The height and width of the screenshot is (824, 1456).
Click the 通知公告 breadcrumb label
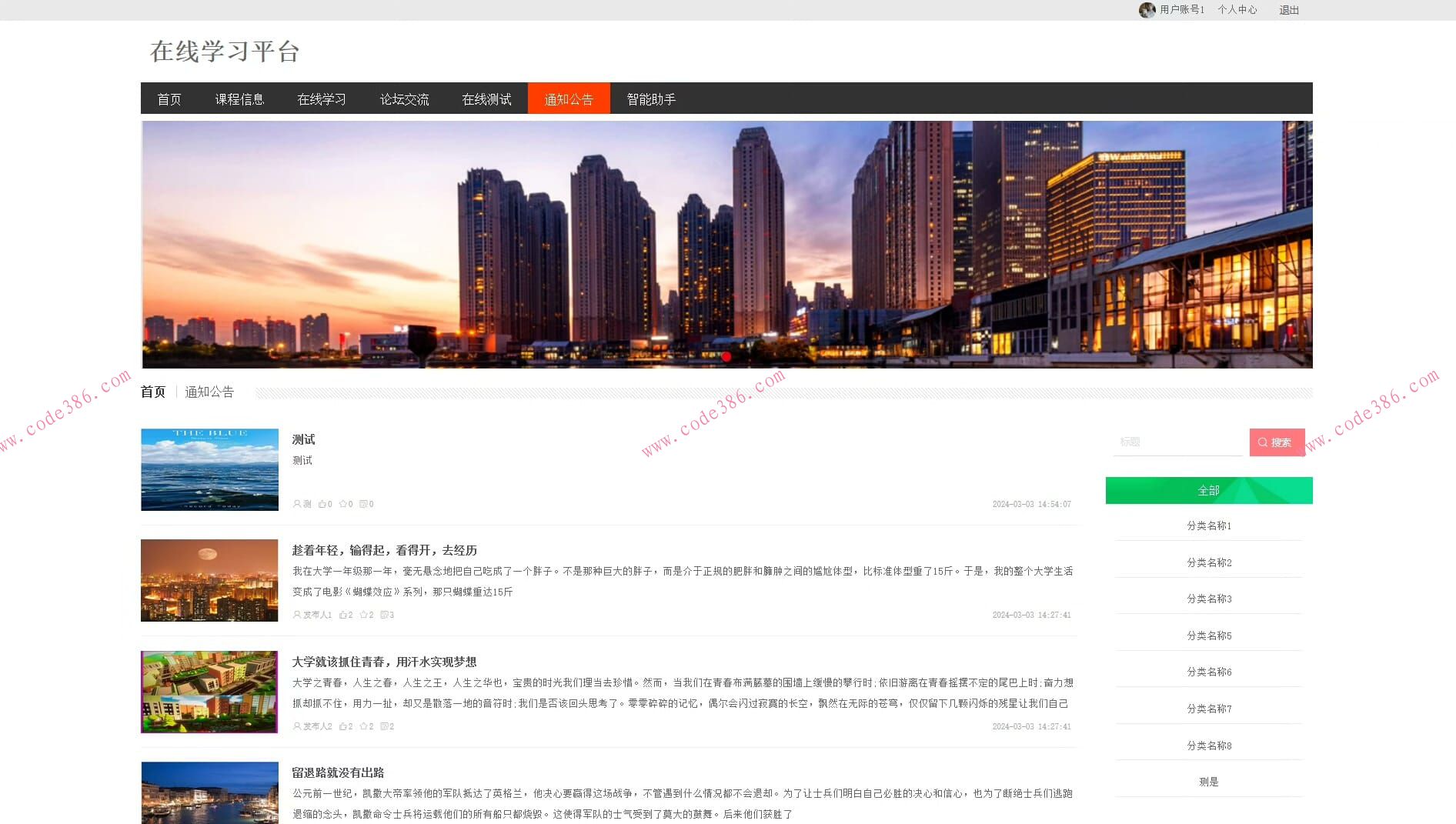coord(209,392)
